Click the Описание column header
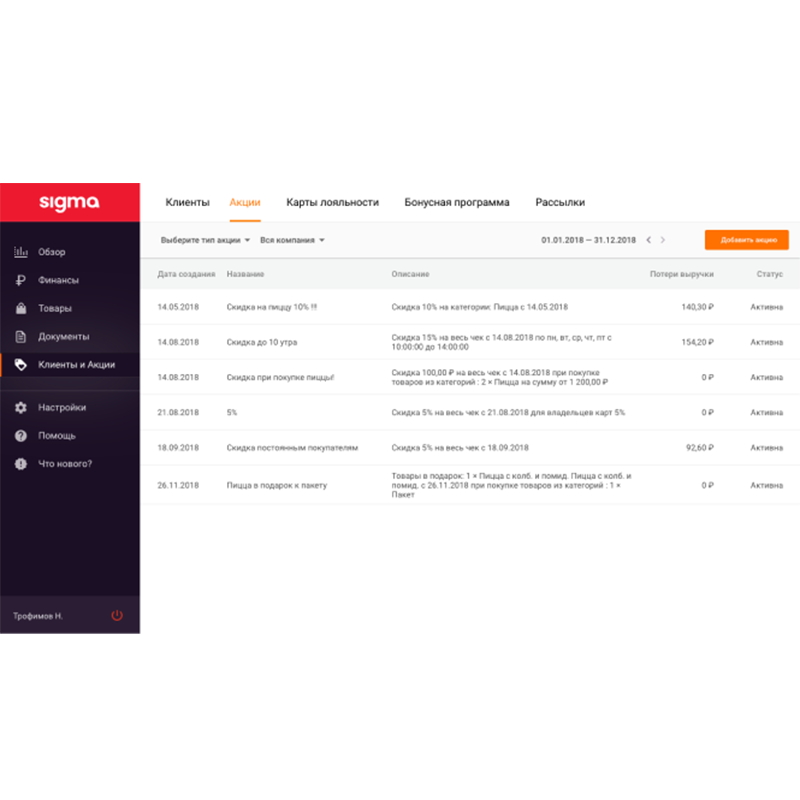Viewport: 800px width, 800px height. pyautogui.click(x=410, y=274)
